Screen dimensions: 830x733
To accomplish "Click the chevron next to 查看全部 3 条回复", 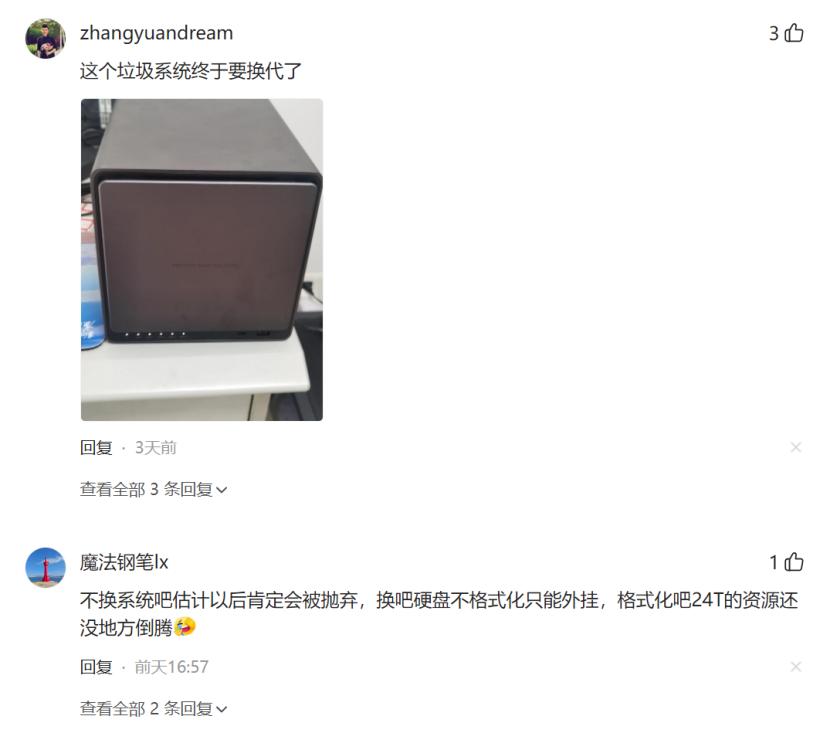I will (222, 491).
